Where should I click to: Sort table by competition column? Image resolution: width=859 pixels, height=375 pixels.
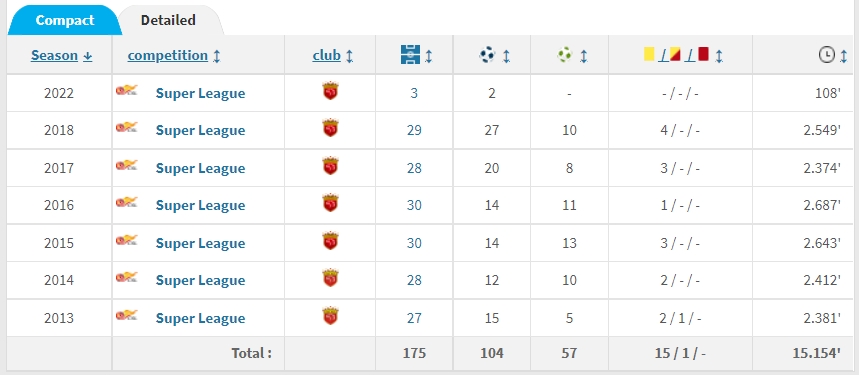click(174, 55)
